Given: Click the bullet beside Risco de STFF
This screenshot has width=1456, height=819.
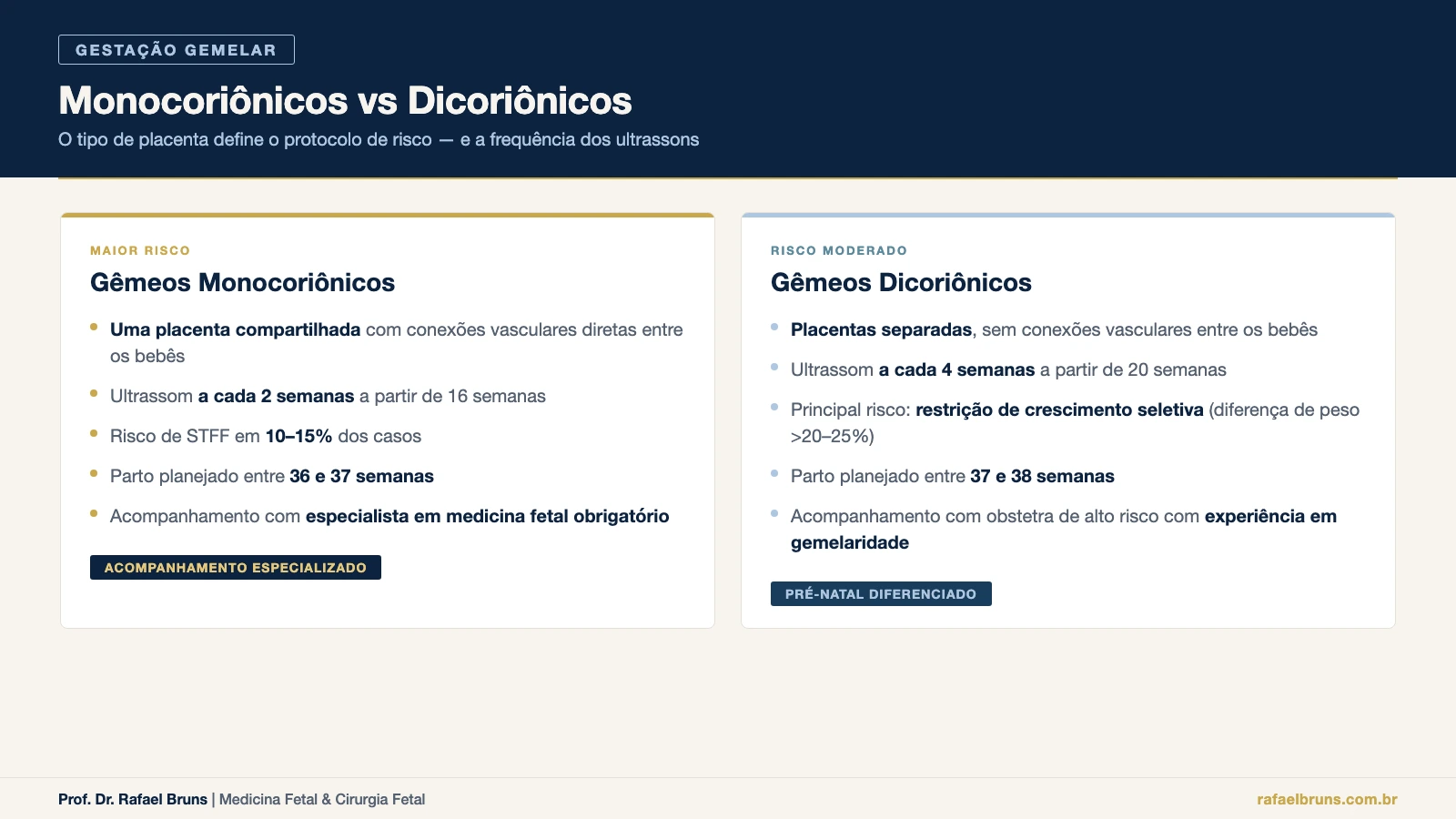Looking at the screenshot, I should 94,432.
